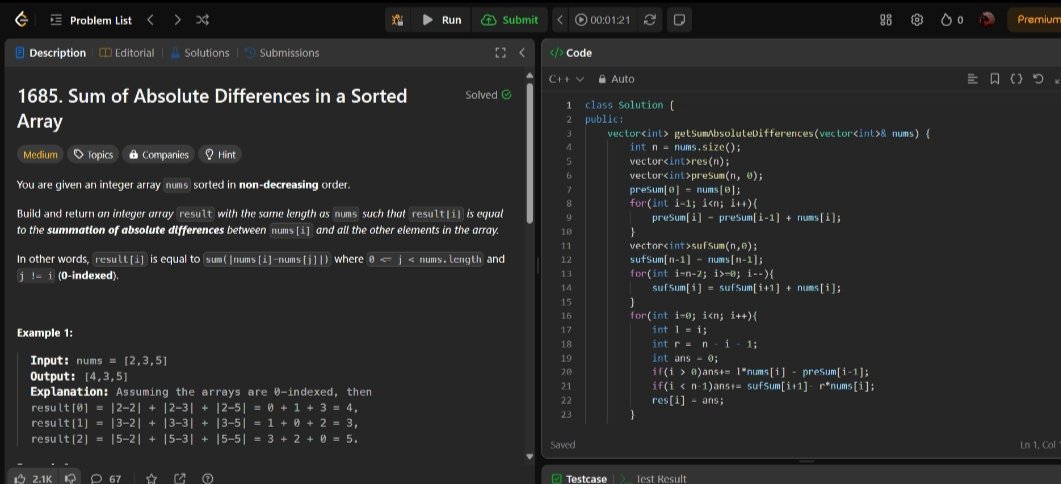Click code line 'vector<int>sufSum(n,0);'
1061x484 pixels.
694,246
